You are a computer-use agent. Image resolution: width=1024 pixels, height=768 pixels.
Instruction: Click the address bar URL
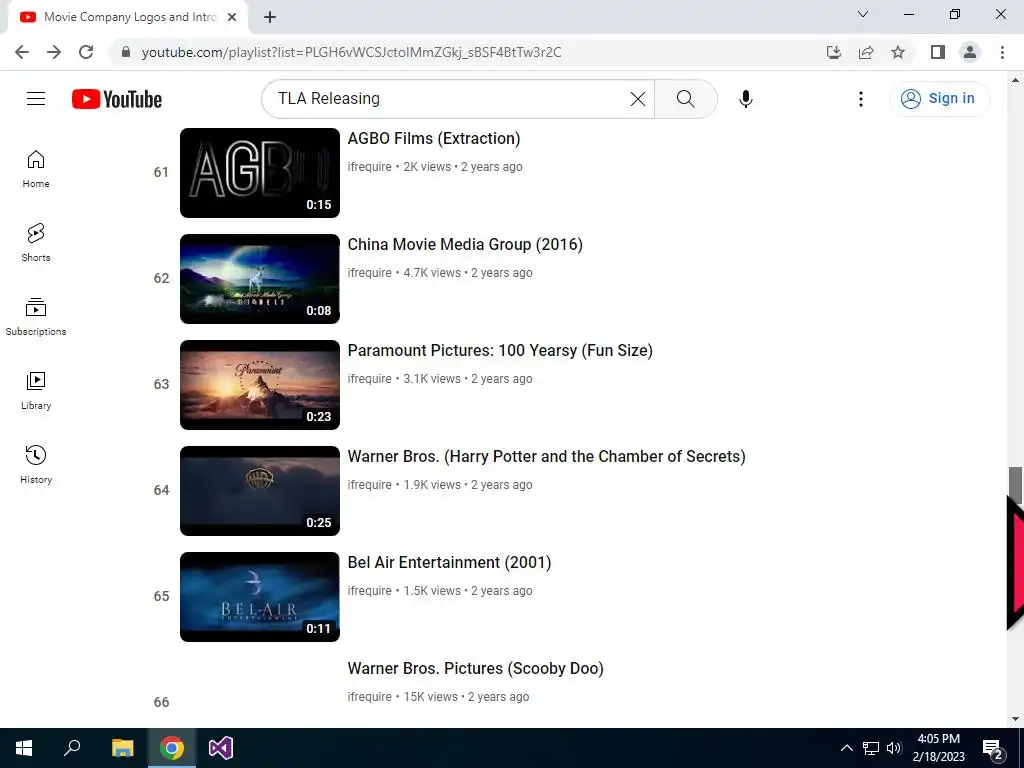tap(351, 52)
